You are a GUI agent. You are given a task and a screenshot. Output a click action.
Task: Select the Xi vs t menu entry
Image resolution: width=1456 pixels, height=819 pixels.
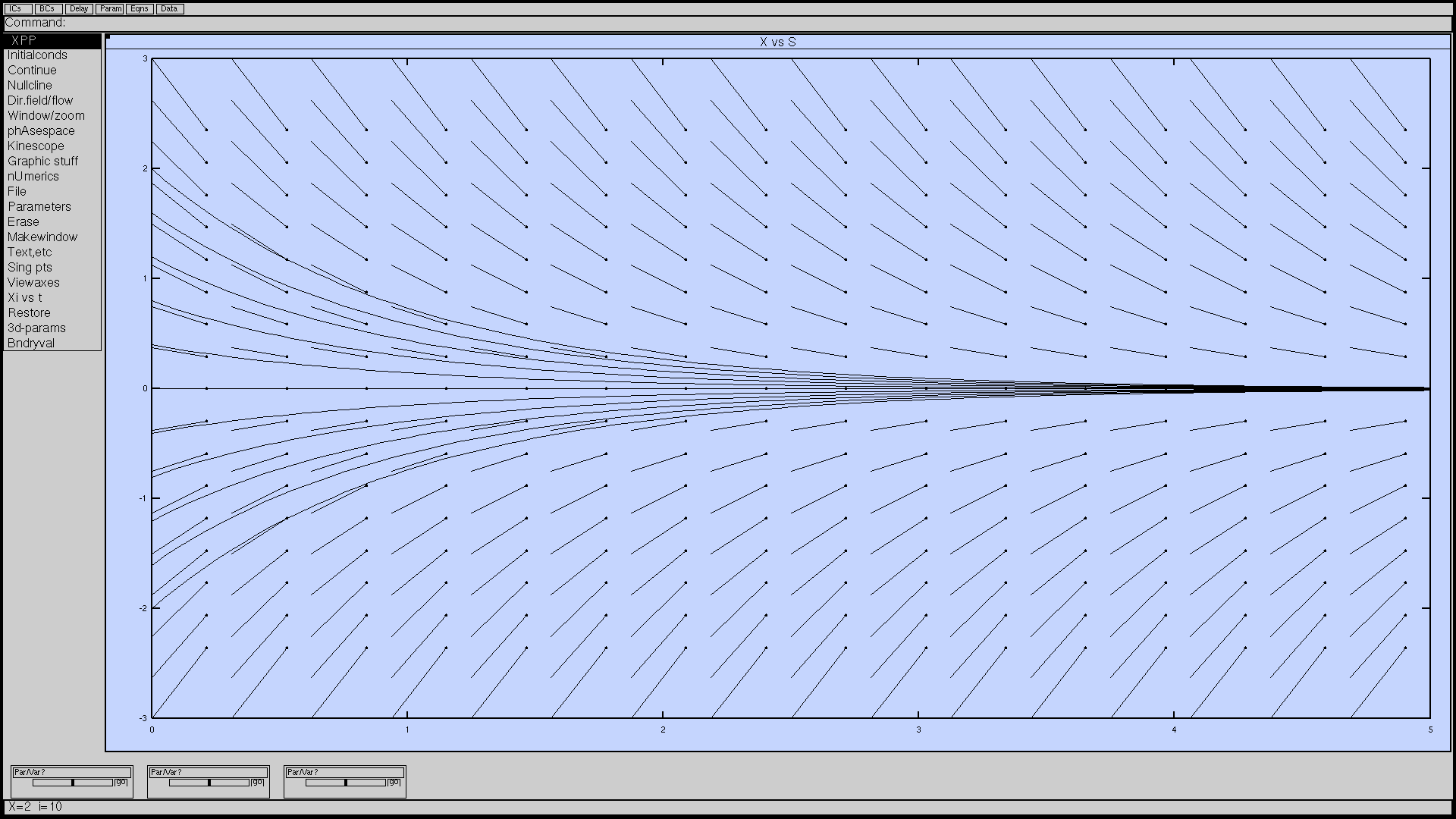[x=52, y=298]
